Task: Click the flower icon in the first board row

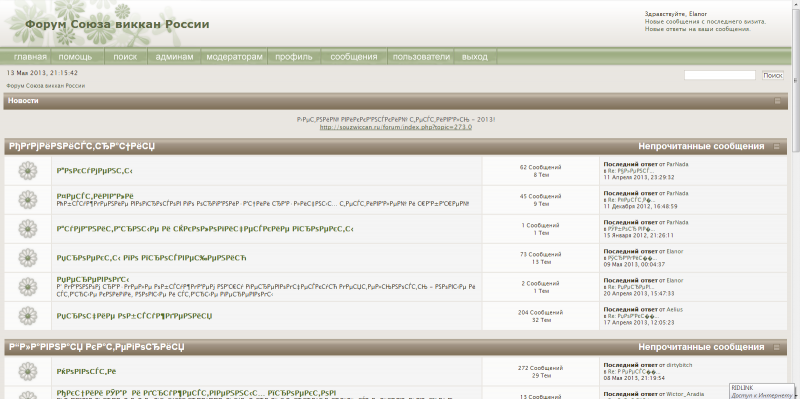Action: [28, 171]
